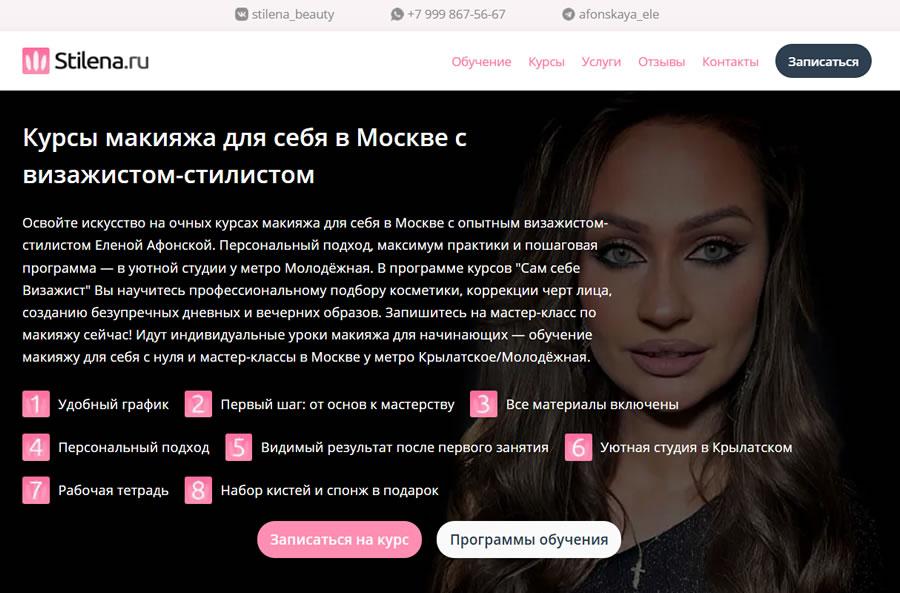Click the +7 999 867-56-67 phone link
Viewport: 900px width, 593px height.
(x=456, y=14)
